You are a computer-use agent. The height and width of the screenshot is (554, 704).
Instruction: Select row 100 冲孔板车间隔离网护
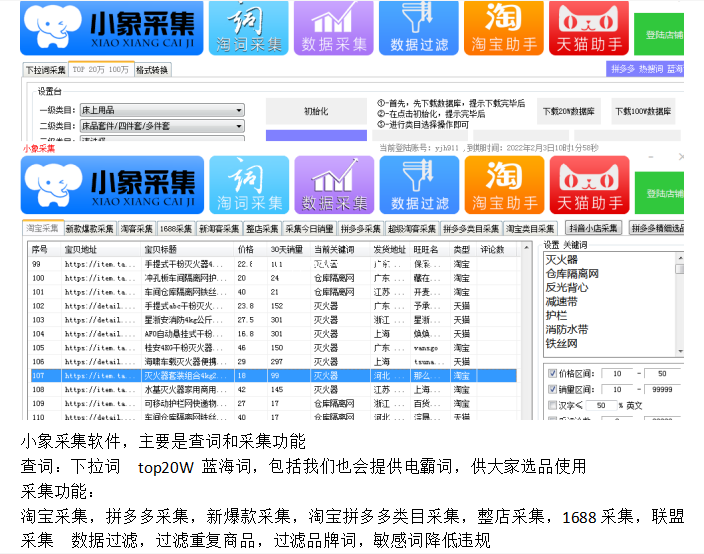click(273, 278)
